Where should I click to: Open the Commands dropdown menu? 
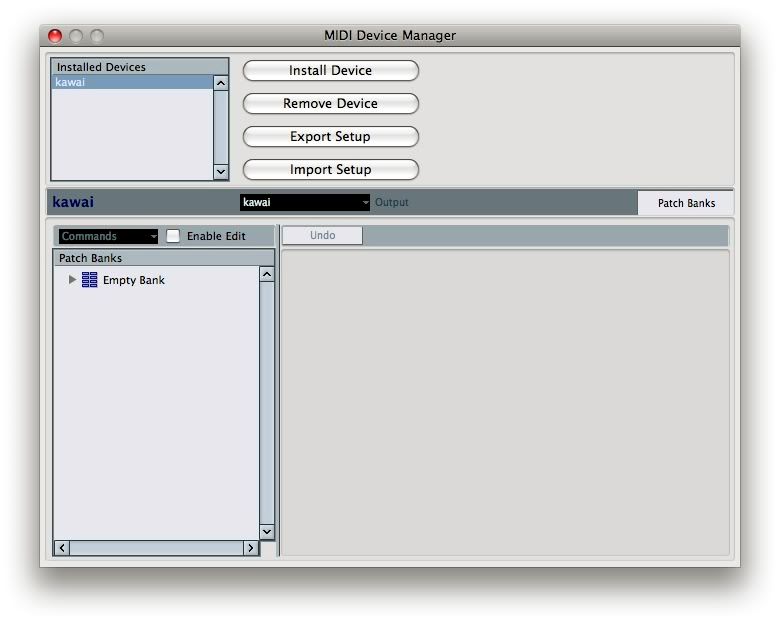(x=108, y=236)
